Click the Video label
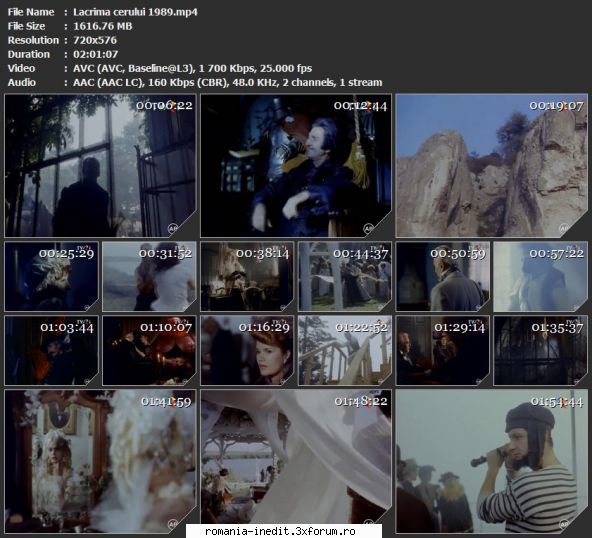This screenshot has width=592, height=538. coord(22,68)
